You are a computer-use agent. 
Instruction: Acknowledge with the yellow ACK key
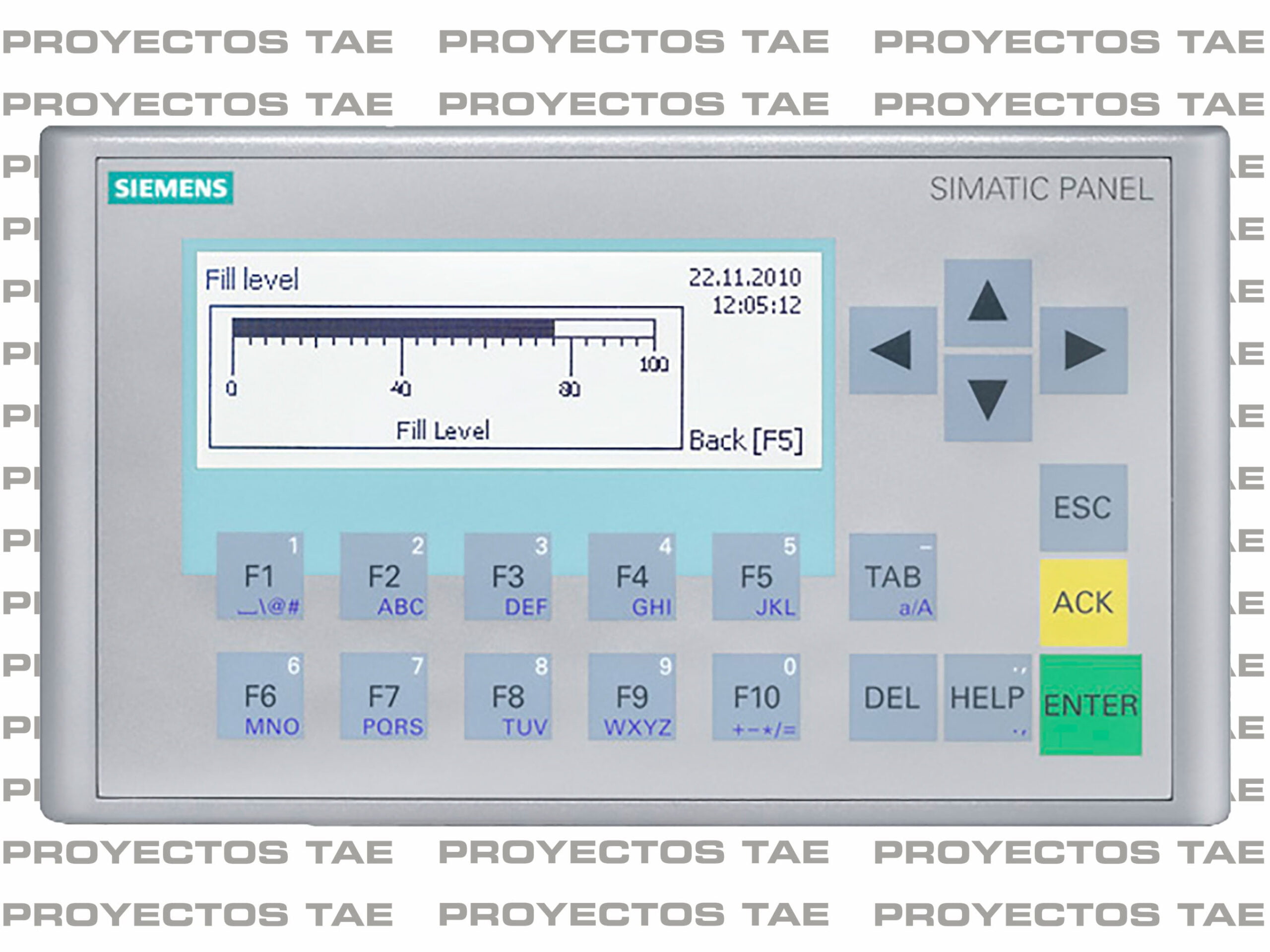[1083, 603]
